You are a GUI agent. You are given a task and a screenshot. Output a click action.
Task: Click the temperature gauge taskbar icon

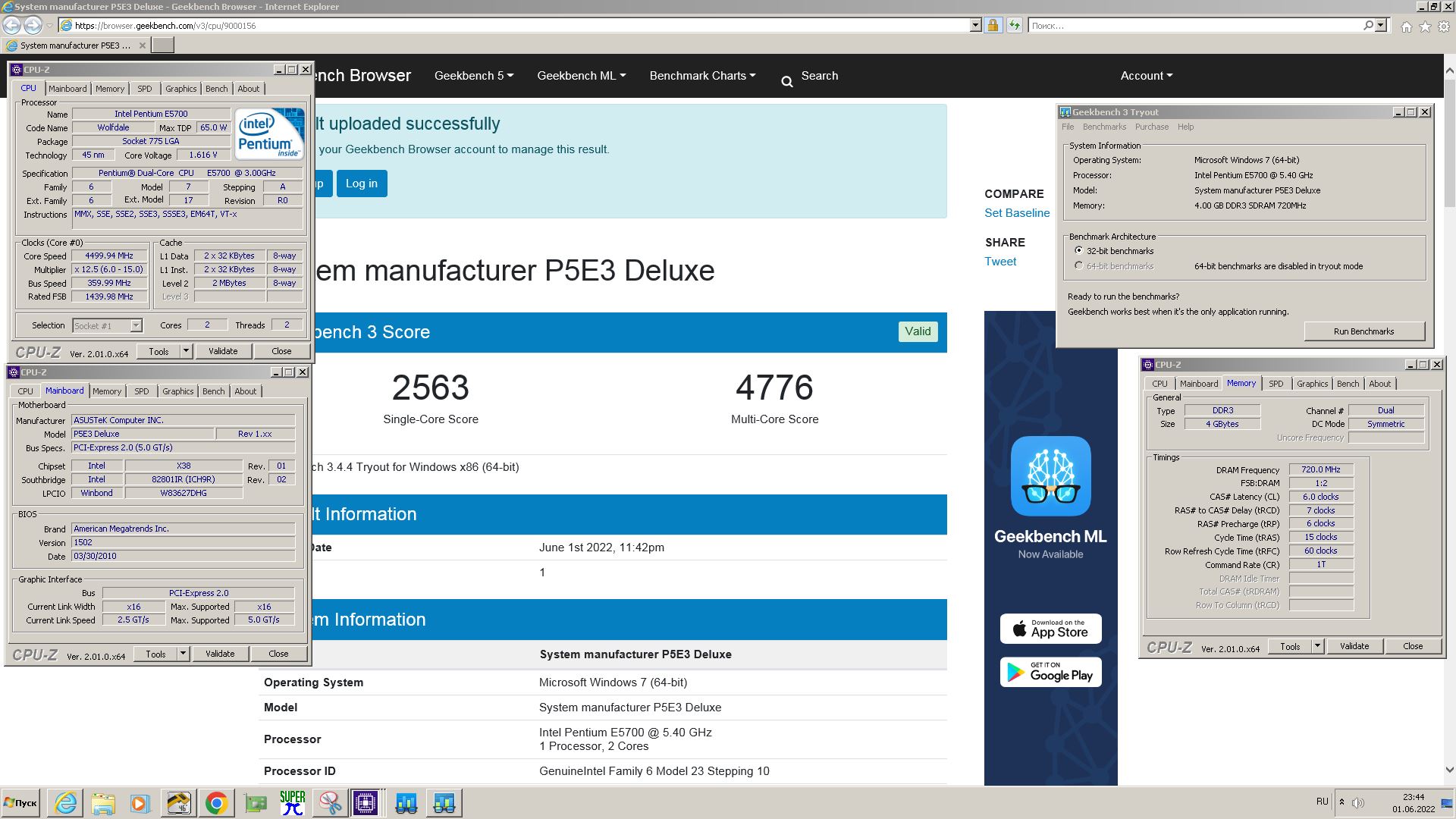(179, 802)
